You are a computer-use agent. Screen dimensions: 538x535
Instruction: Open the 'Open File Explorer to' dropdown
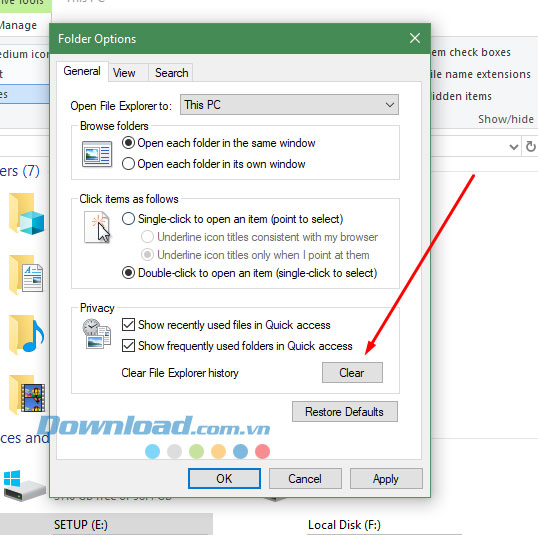click(x=289, y=105)
